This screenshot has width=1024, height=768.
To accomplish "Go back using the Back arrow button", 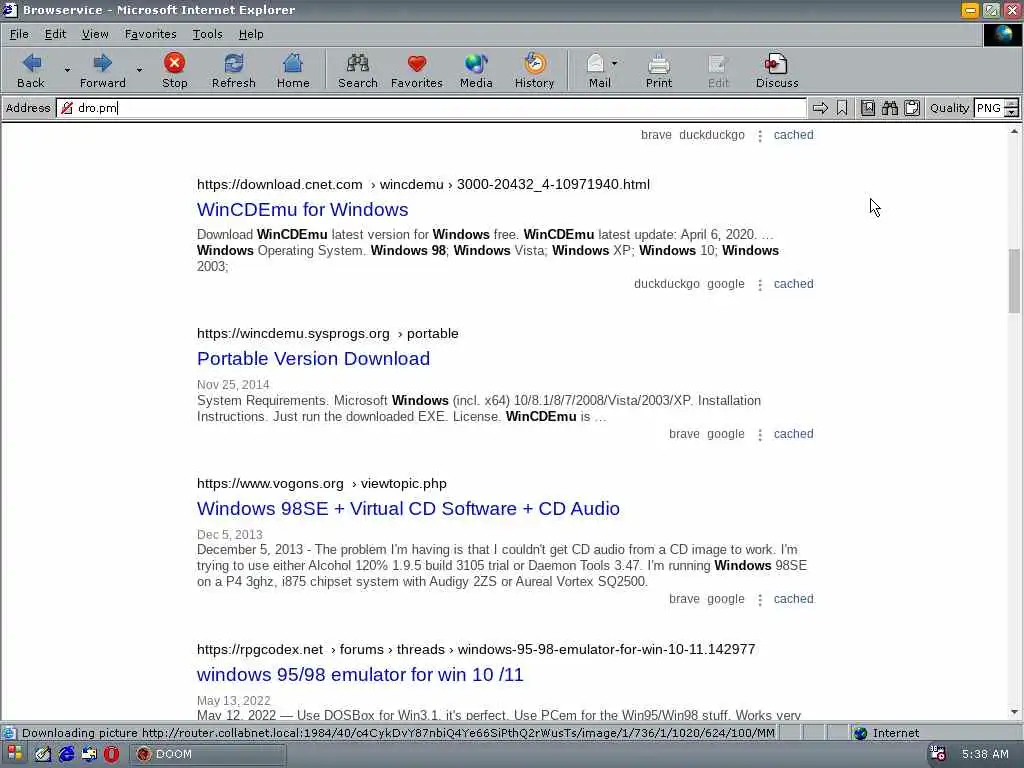I will pos(31,71).
